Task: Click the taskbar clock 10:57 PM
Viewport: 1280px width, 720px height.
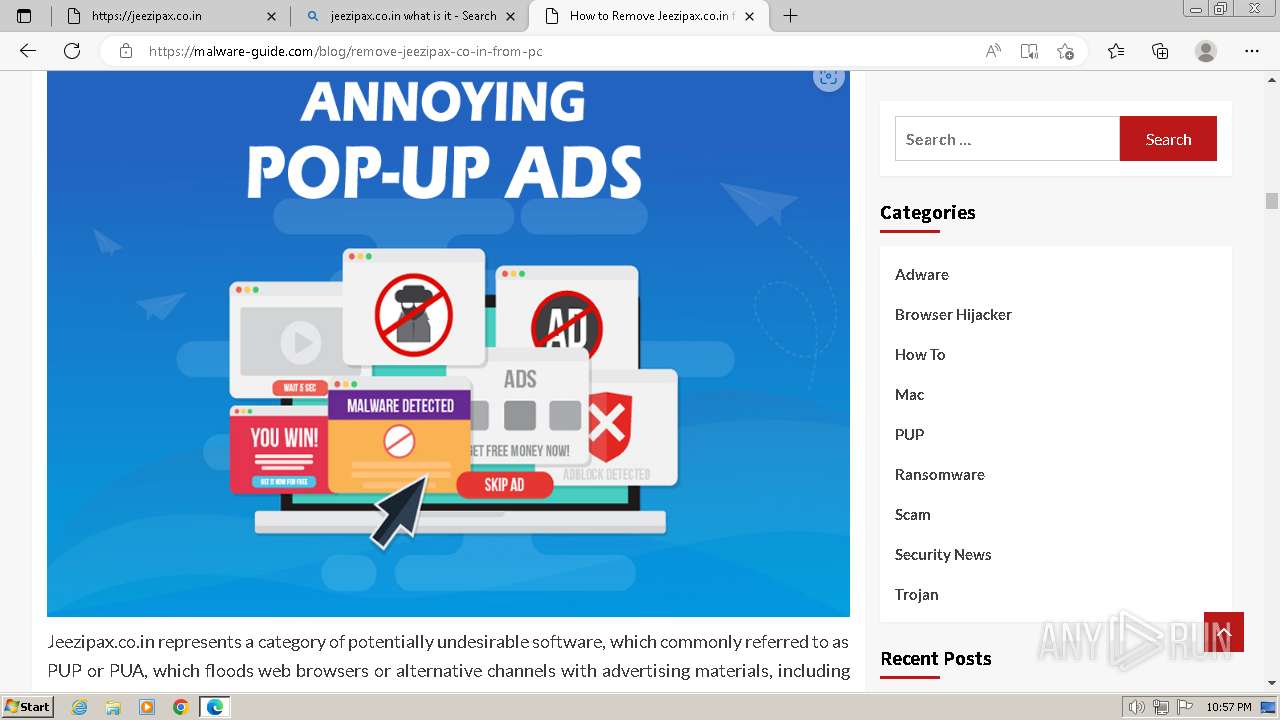Action: click(1228, 707)
